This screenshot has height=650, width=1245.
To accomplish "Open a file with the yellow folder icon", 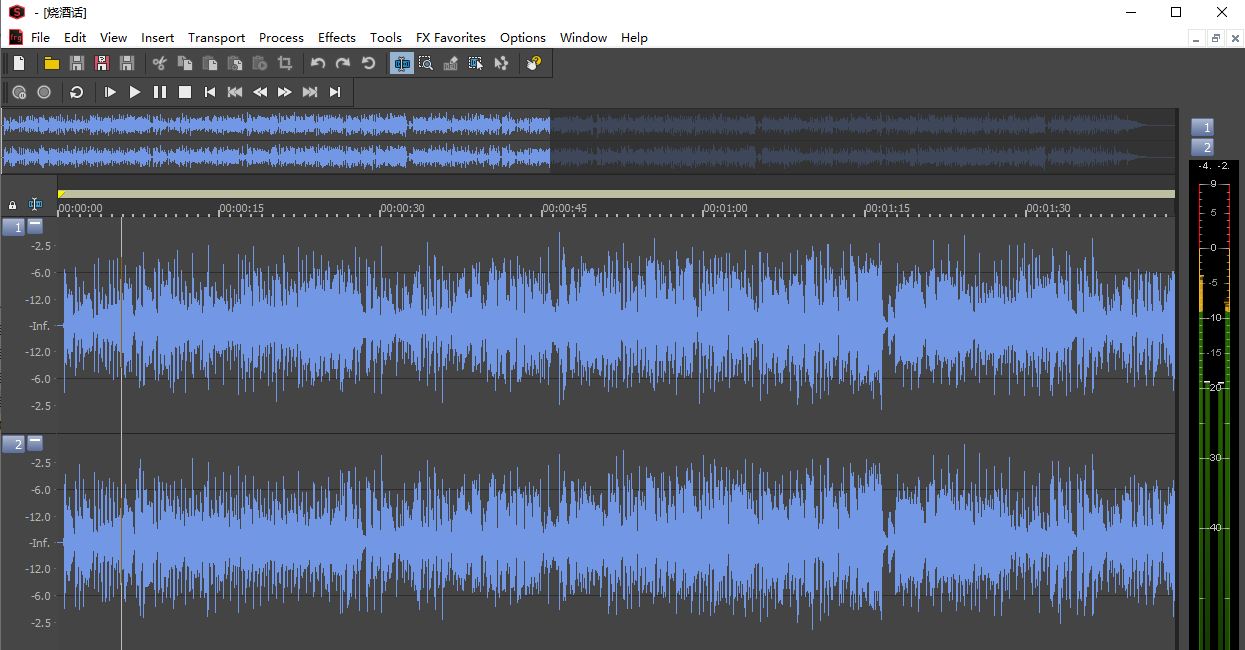I will tap(52, 63).
